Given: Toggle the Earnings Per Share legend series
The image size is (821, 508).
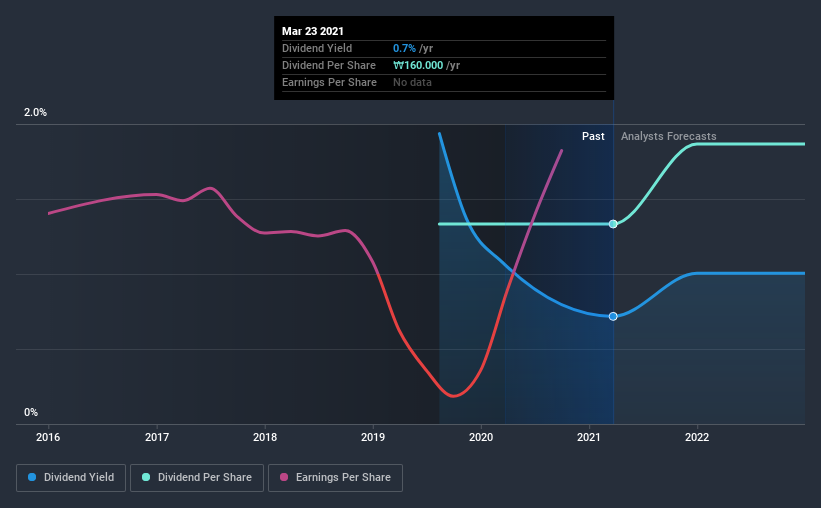Looking at the screenshot, I should (x=335, y=478).
